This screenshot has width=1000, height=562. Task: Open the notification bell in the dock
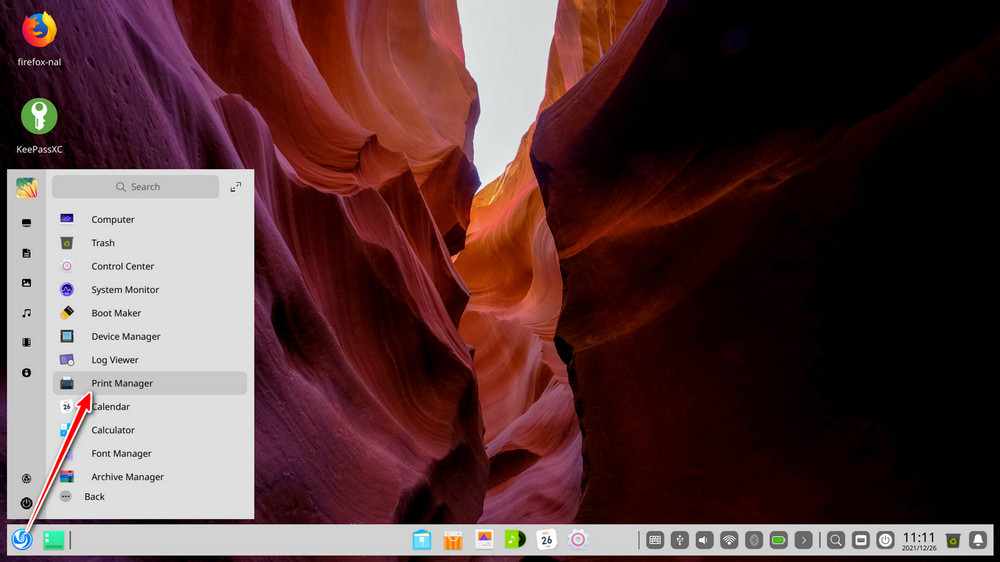978,540
